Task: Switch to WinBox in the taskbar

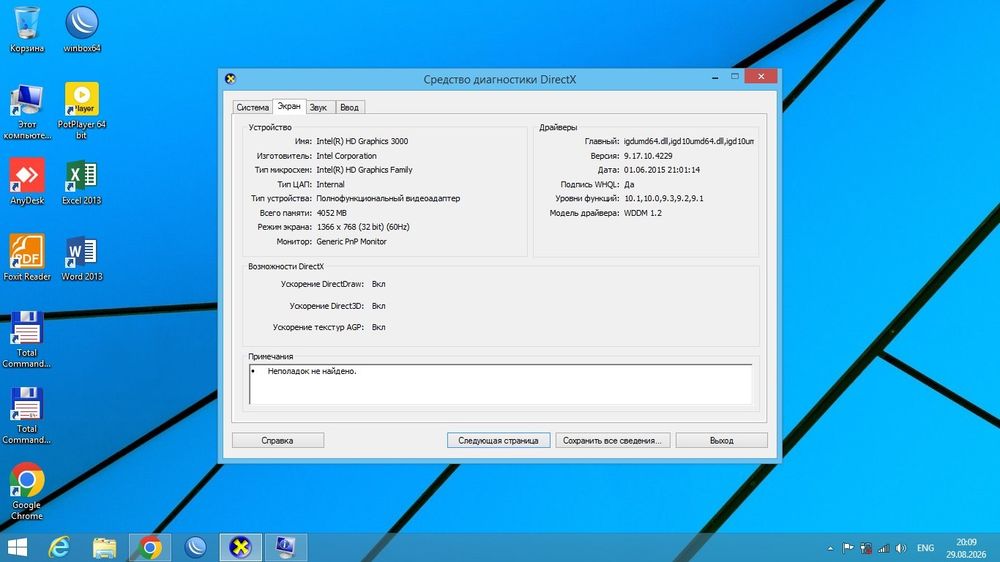Action: 195,547
